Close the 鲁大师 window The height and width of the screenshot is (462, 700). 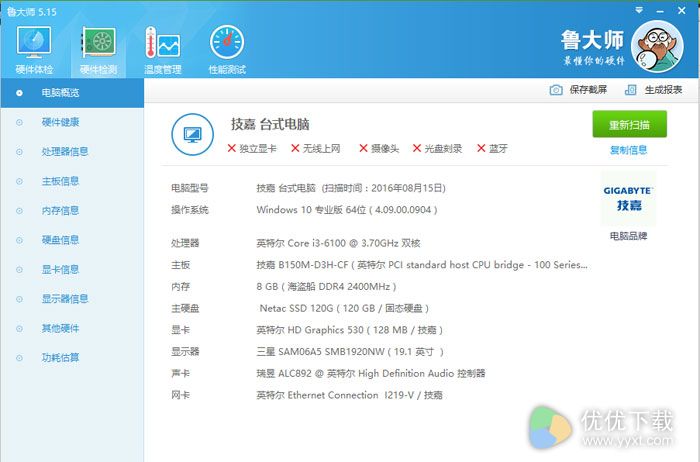pos(682,10)
